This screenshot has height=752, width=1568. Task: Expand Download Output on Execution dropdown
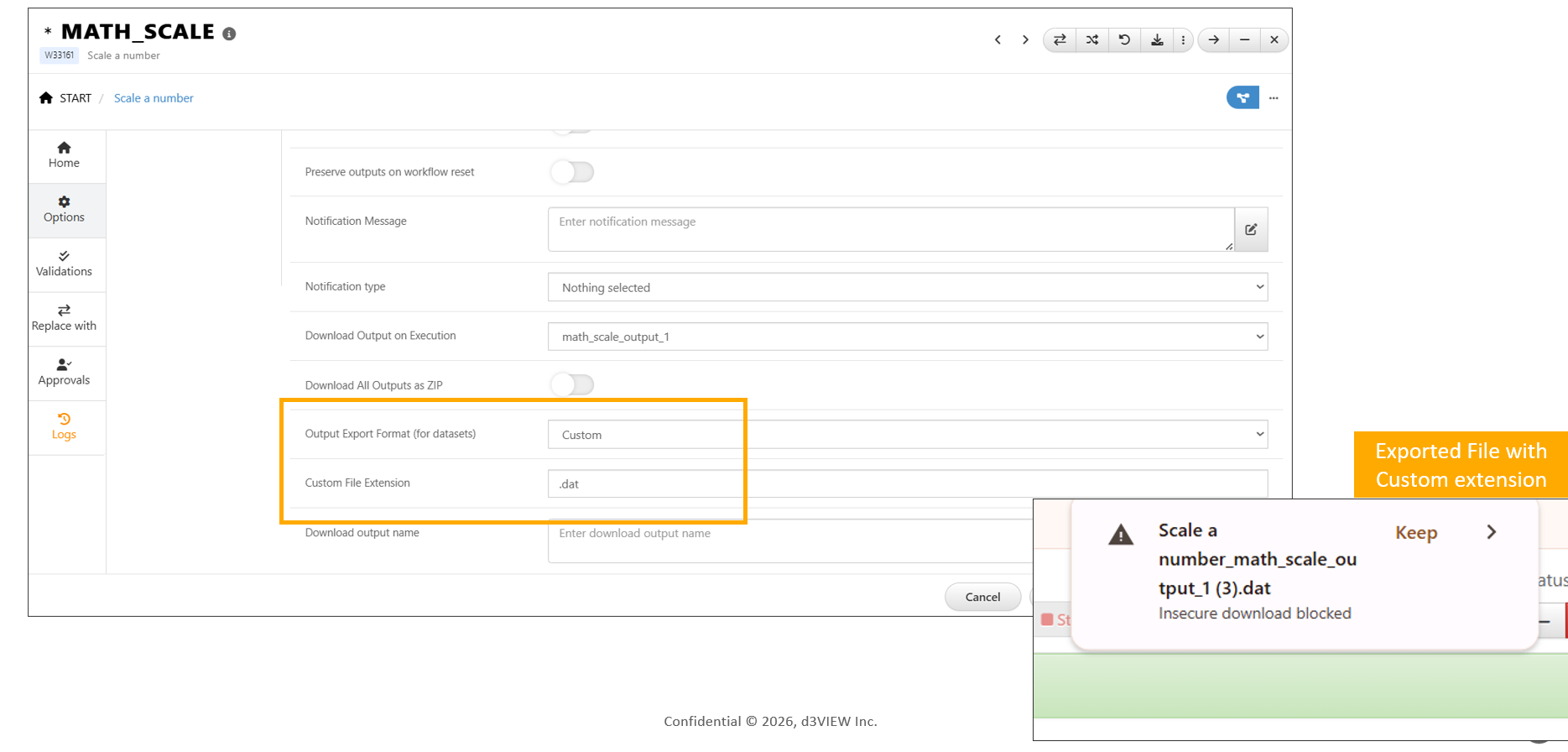(907, 337)
